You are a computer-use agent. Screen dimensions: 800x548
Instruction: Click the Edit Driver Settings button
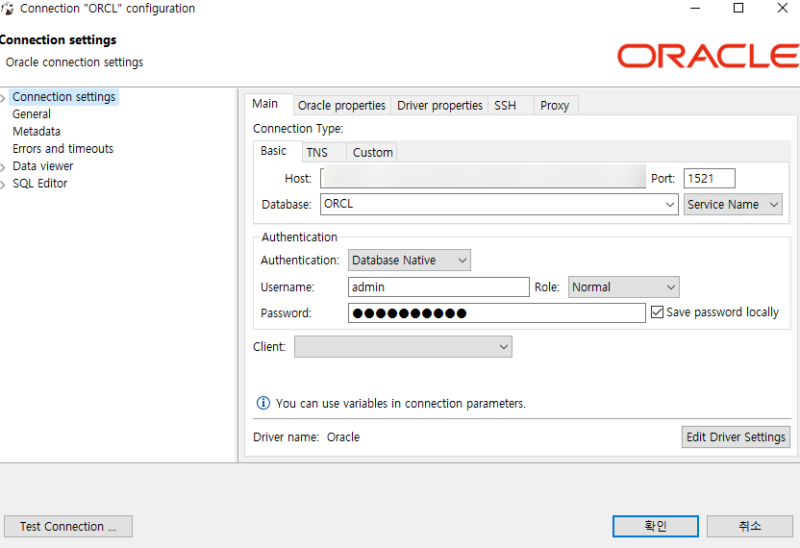[x=735, y=437]
